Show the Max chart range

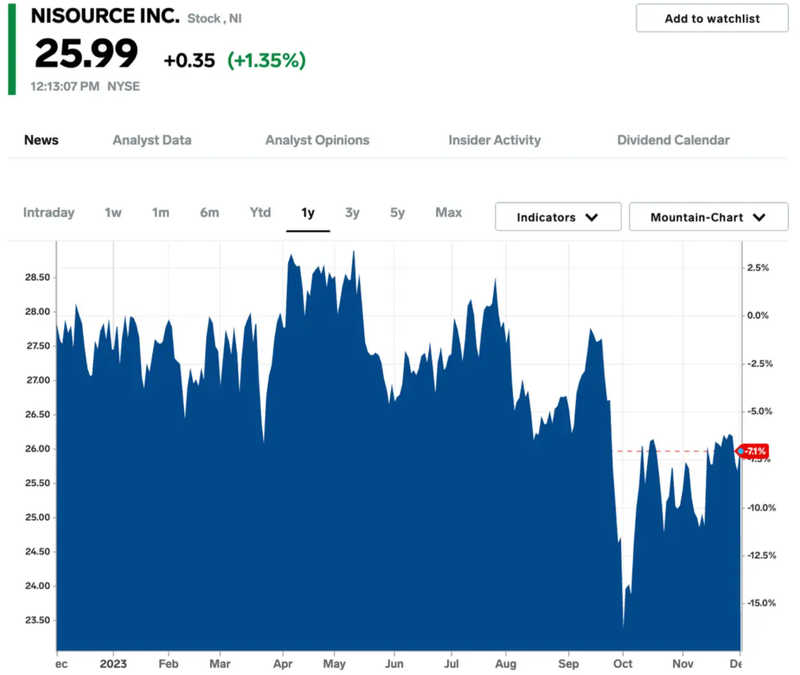(x=448, y=212)
